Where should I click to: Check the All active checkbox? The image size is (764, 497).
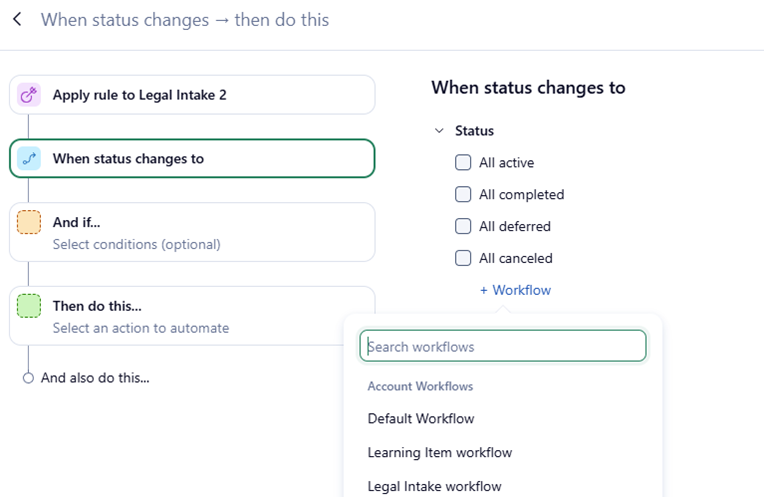pos(463,162)
